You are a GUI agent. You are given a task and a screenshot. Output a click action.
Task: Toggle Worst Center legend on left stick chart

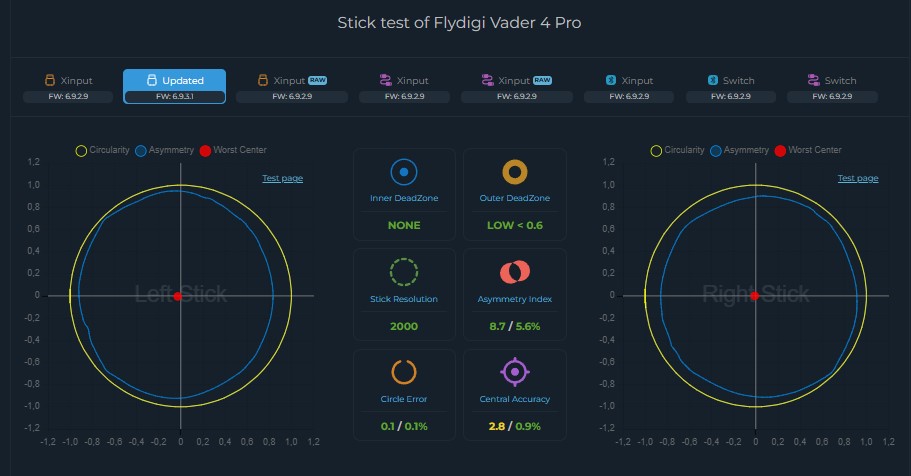click(233, 151)
